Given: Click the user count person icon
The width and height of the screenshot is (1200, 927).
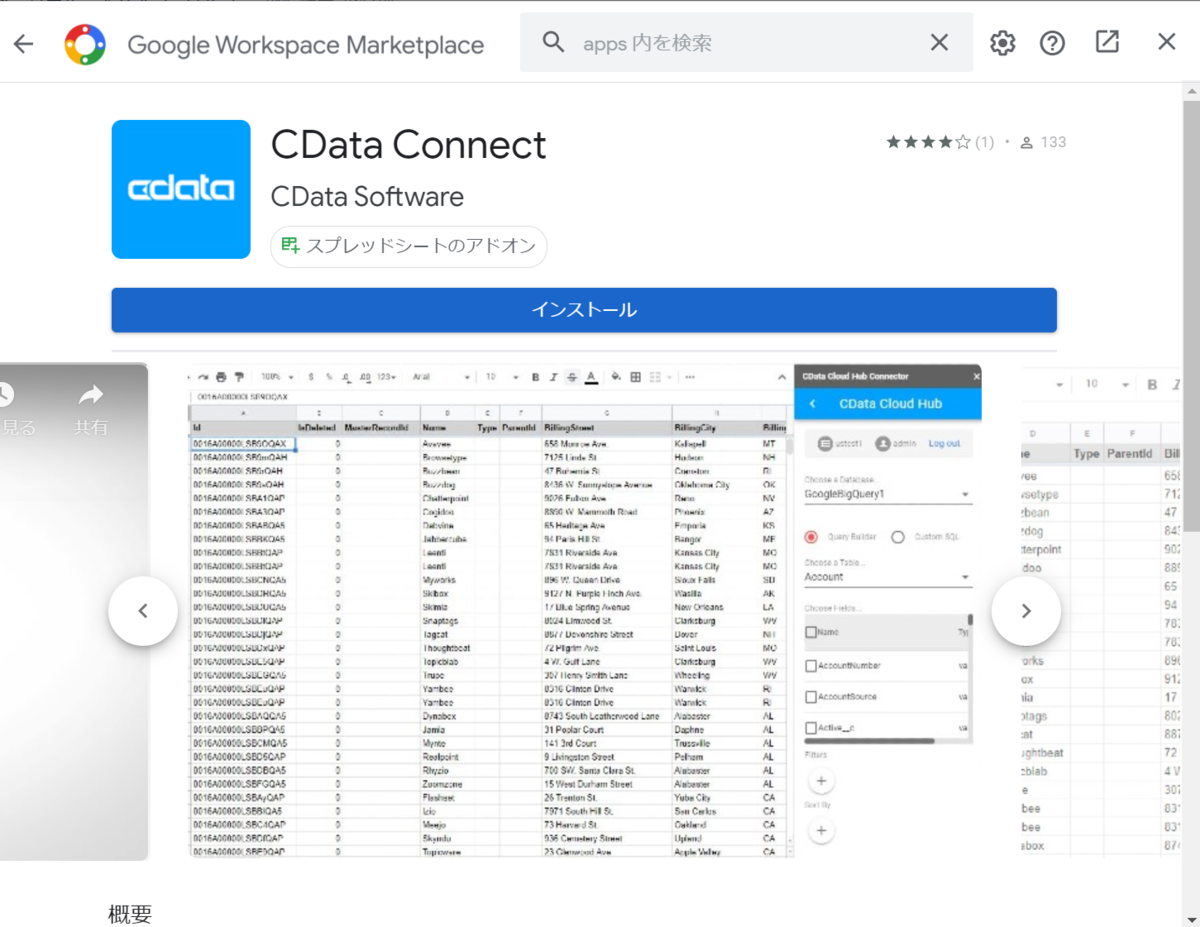Looking at the screenshot, I should pos(1026,143).
